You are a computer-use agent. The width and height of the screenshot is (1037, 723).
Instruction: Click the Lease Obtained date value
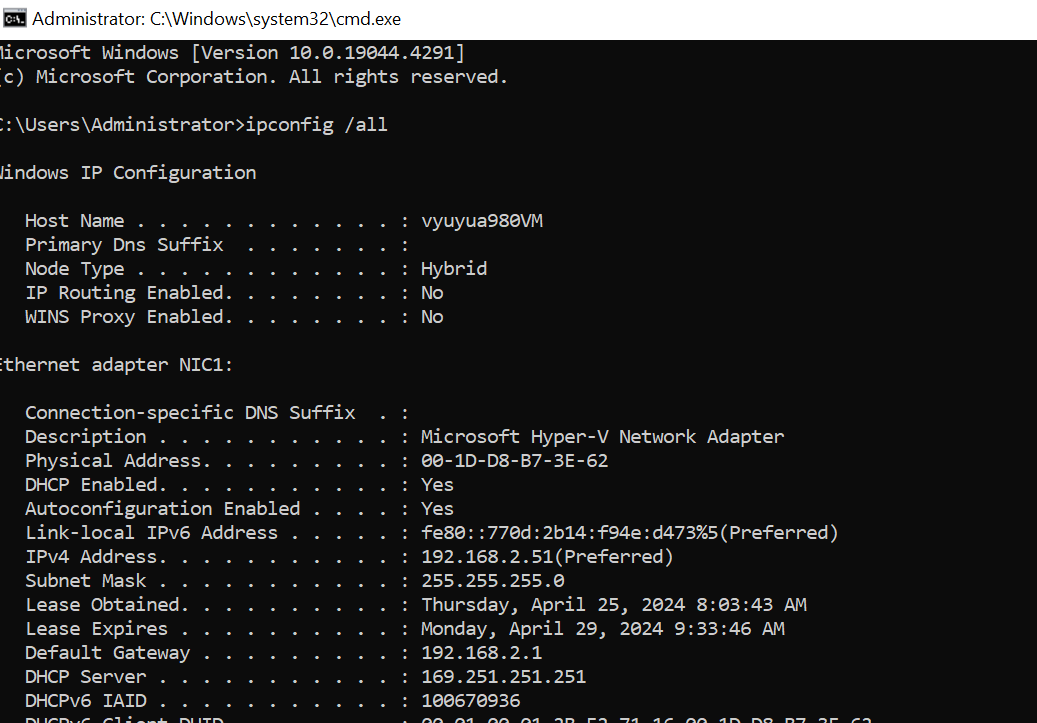pos(614,605)
